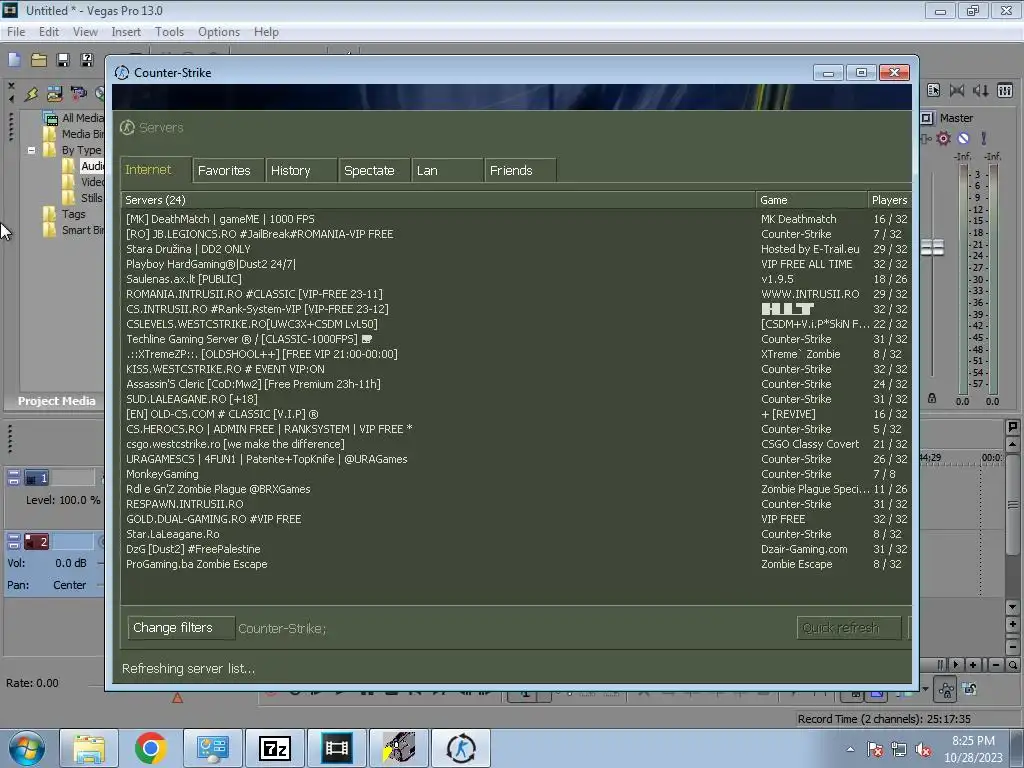Open the Mixing Console icon in Master panel
The image size is (1024, 768).
(1005, 91)
